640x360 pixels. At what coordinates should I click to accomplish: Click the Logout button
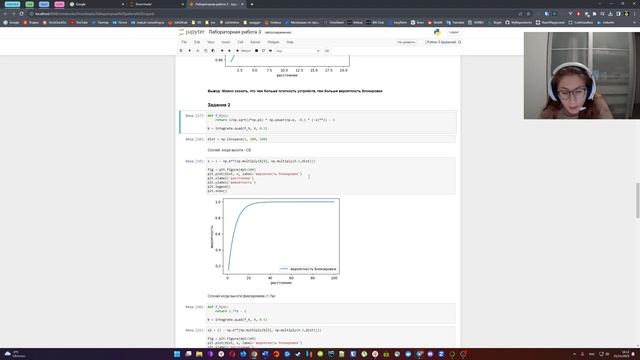pyautogui.click(x=453, y=32)
